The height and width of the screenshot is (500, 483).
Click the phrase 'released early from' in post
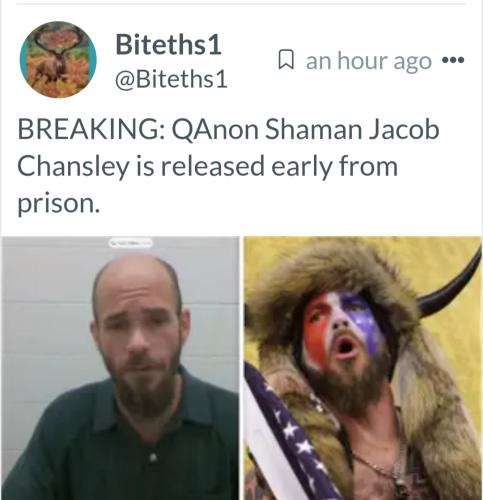tap(279, 166)
